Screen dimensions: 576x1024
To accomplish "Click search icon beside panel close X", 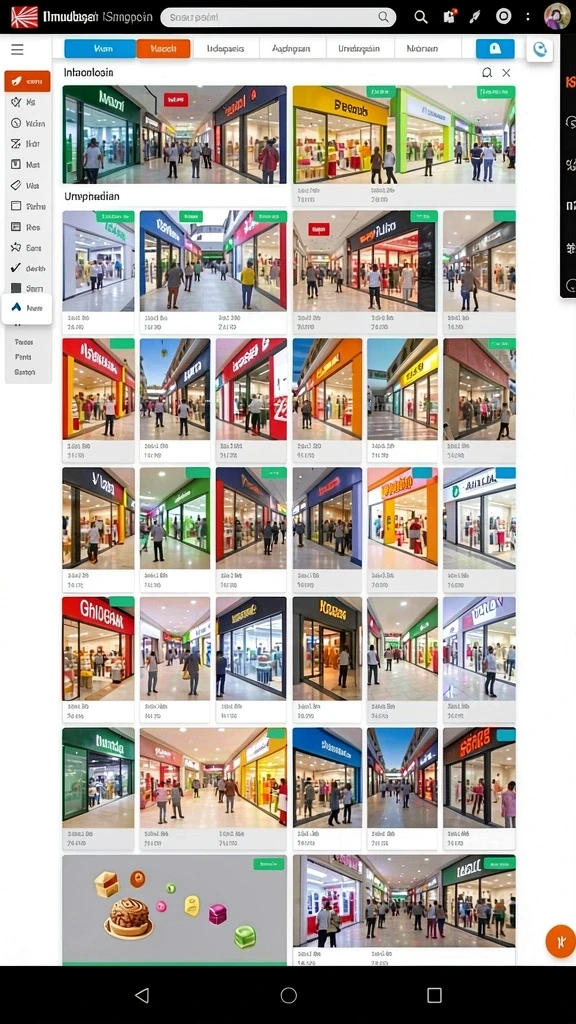I will (487, 72).
